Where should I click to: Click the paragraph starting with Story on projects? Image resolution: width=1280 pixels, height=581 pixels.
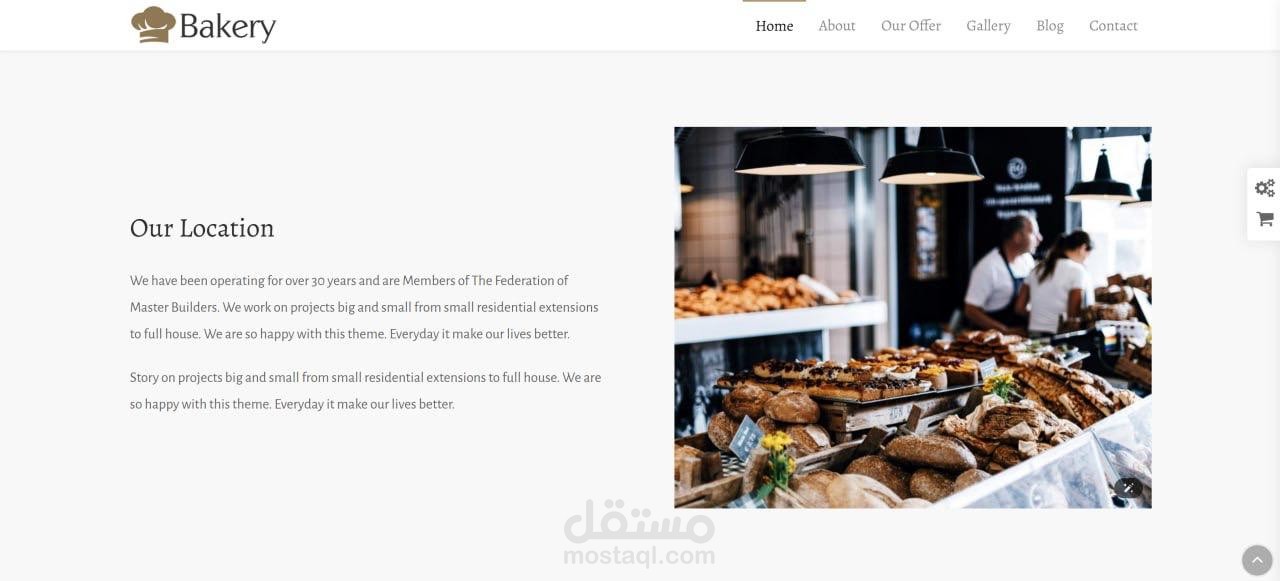click(366, 391)
